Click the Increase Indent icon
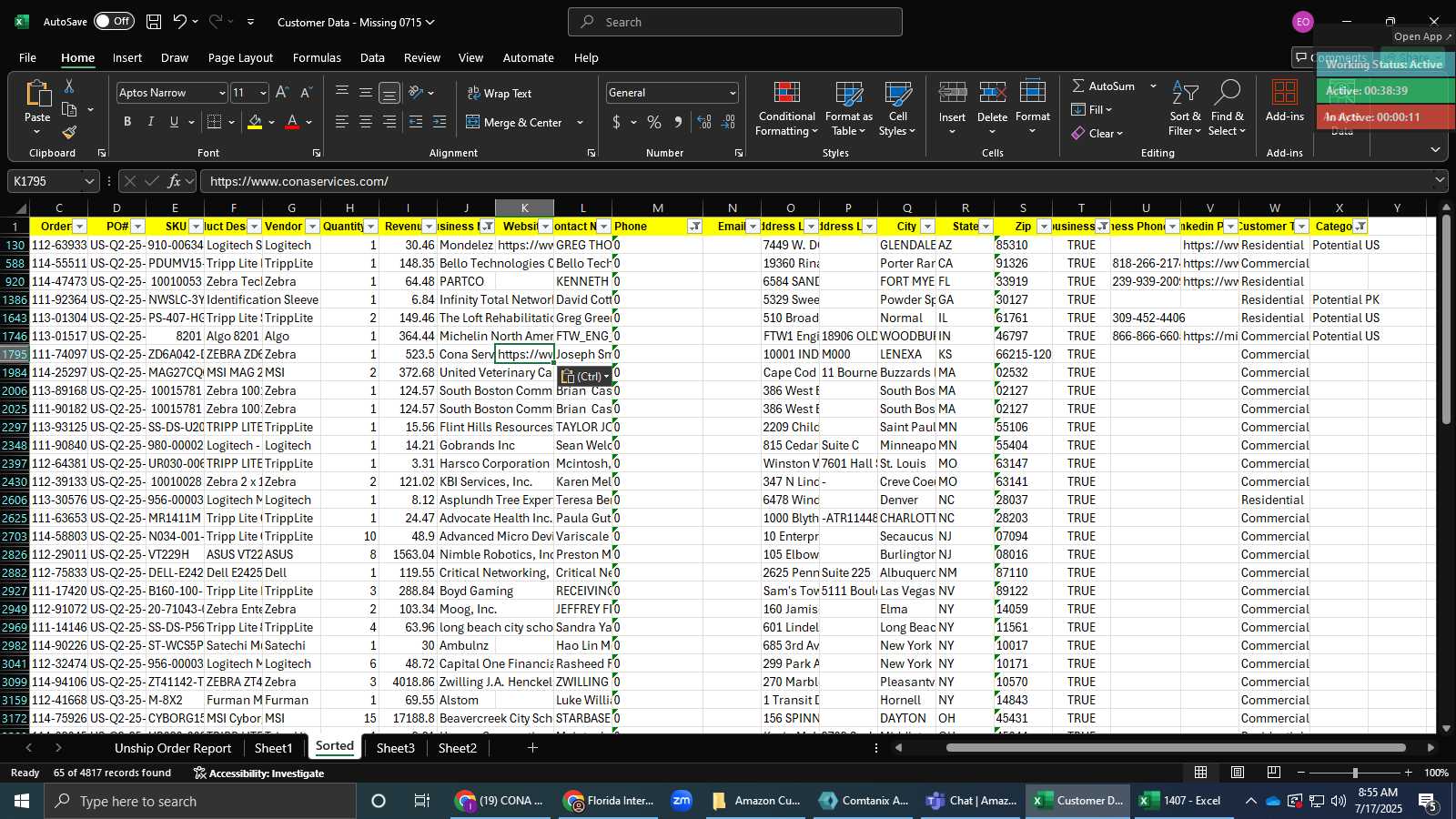Screen dimensions: 1456x819 pyautogui.click(x=440, y=122)
